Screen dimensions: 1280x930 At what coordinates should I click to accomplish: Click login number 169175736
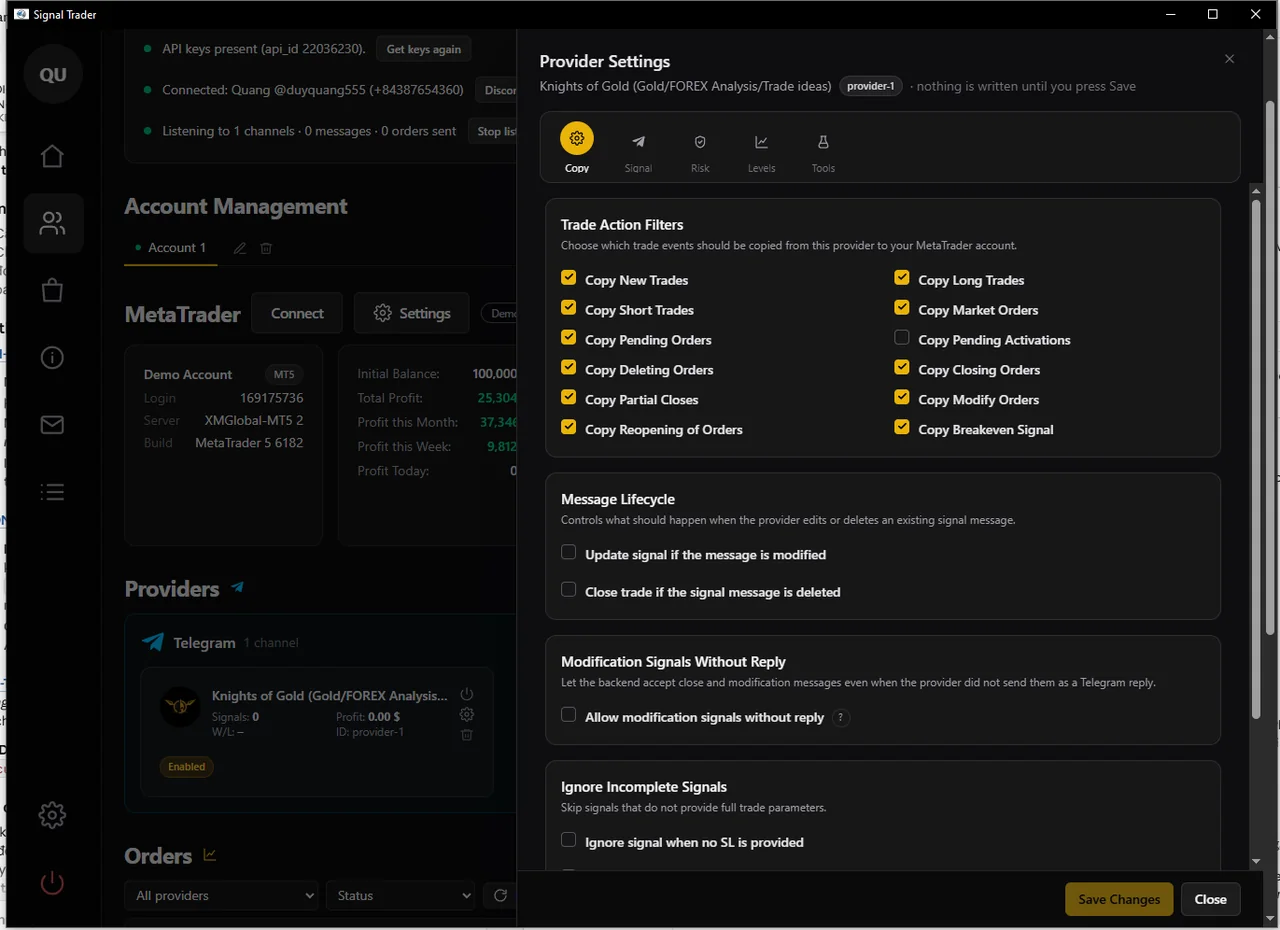pos(272,398)
